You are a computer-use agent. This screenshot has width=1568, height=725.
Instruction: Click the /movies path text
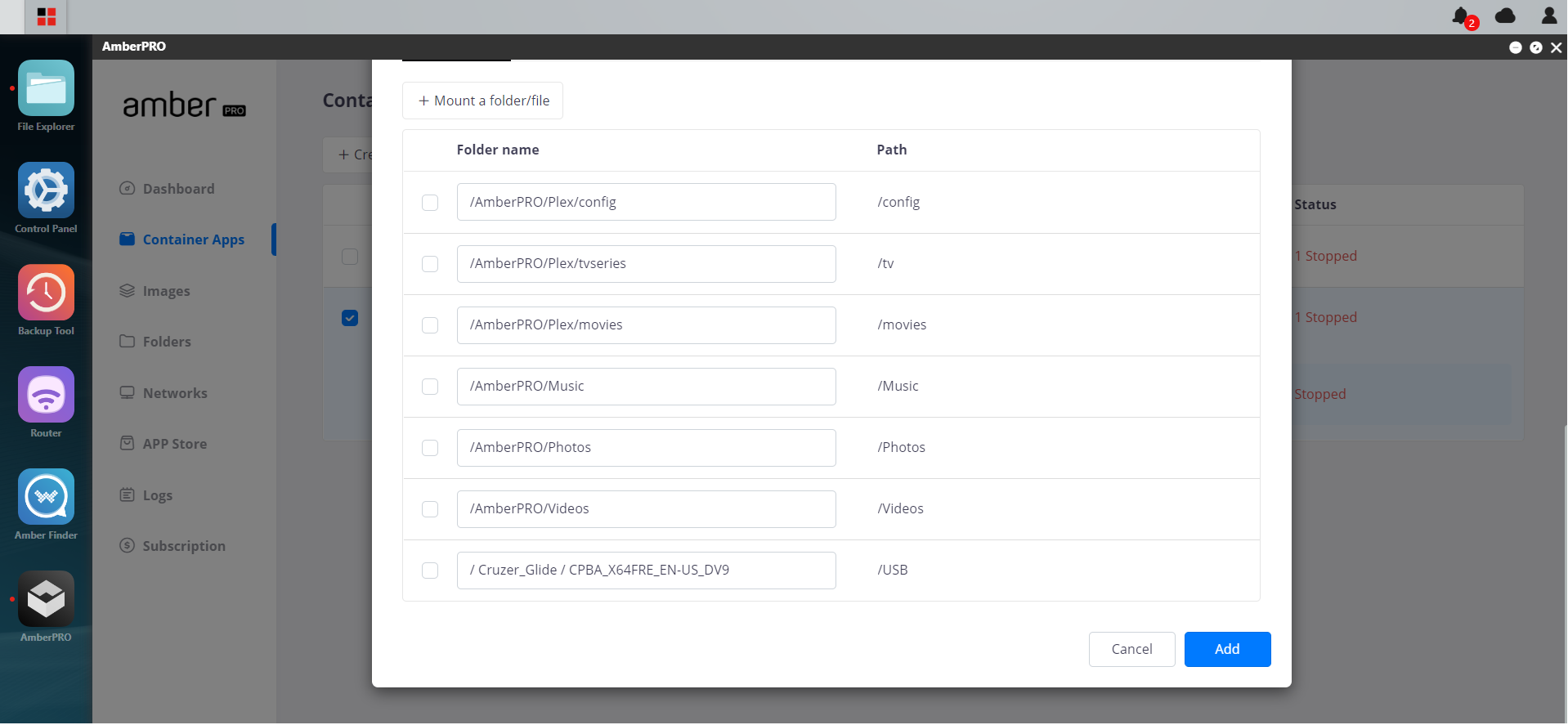pos(902,324)
